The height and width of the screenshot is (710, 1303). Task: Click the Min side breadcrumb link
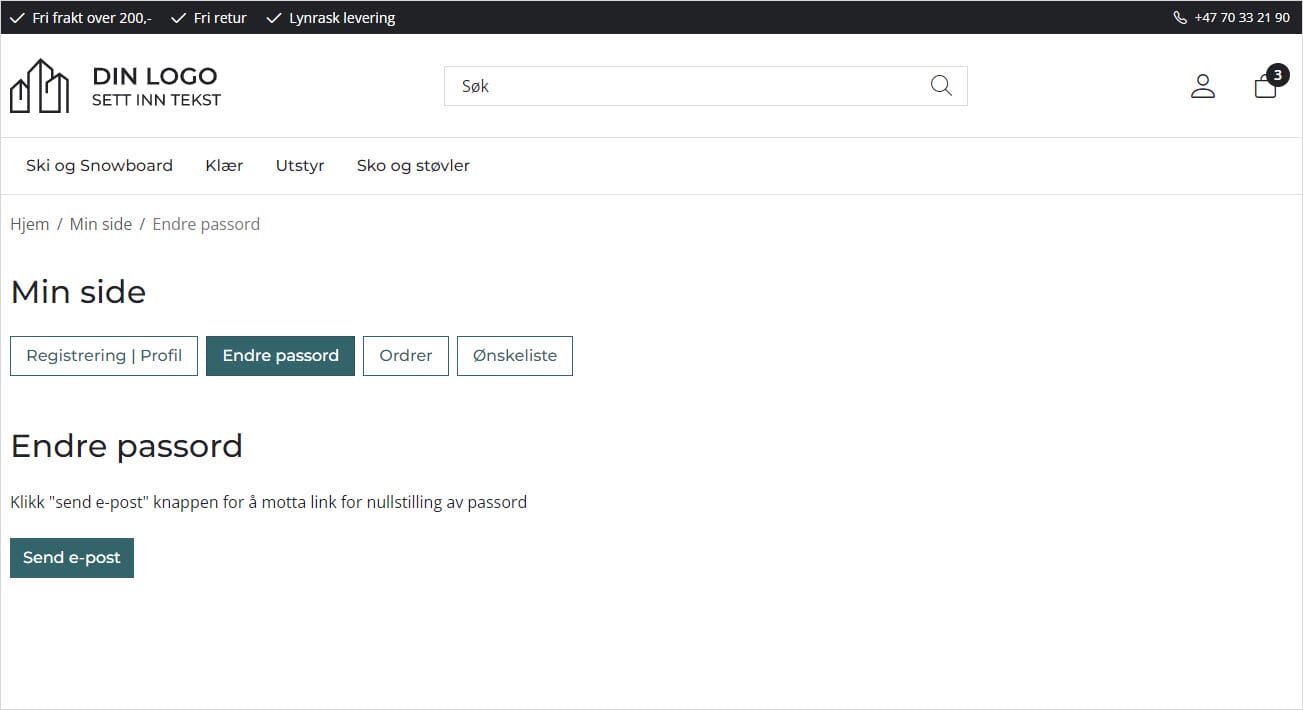[100, 224]
